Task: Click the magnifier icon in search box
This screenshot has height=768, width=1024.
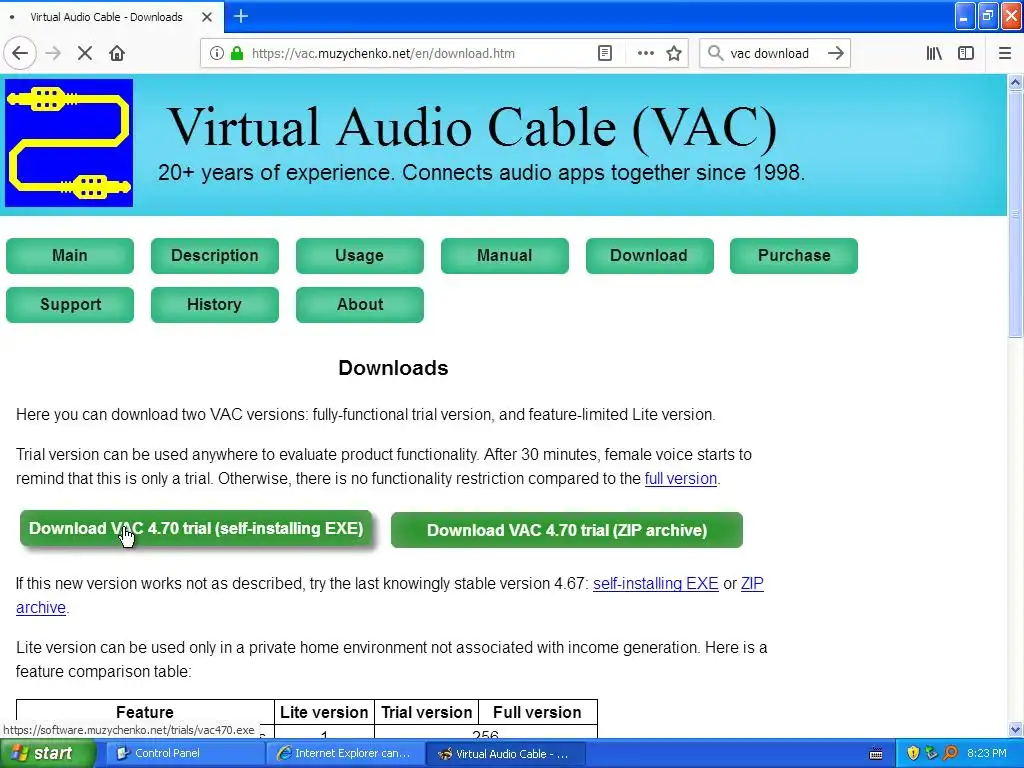Action: coord(716,53)
